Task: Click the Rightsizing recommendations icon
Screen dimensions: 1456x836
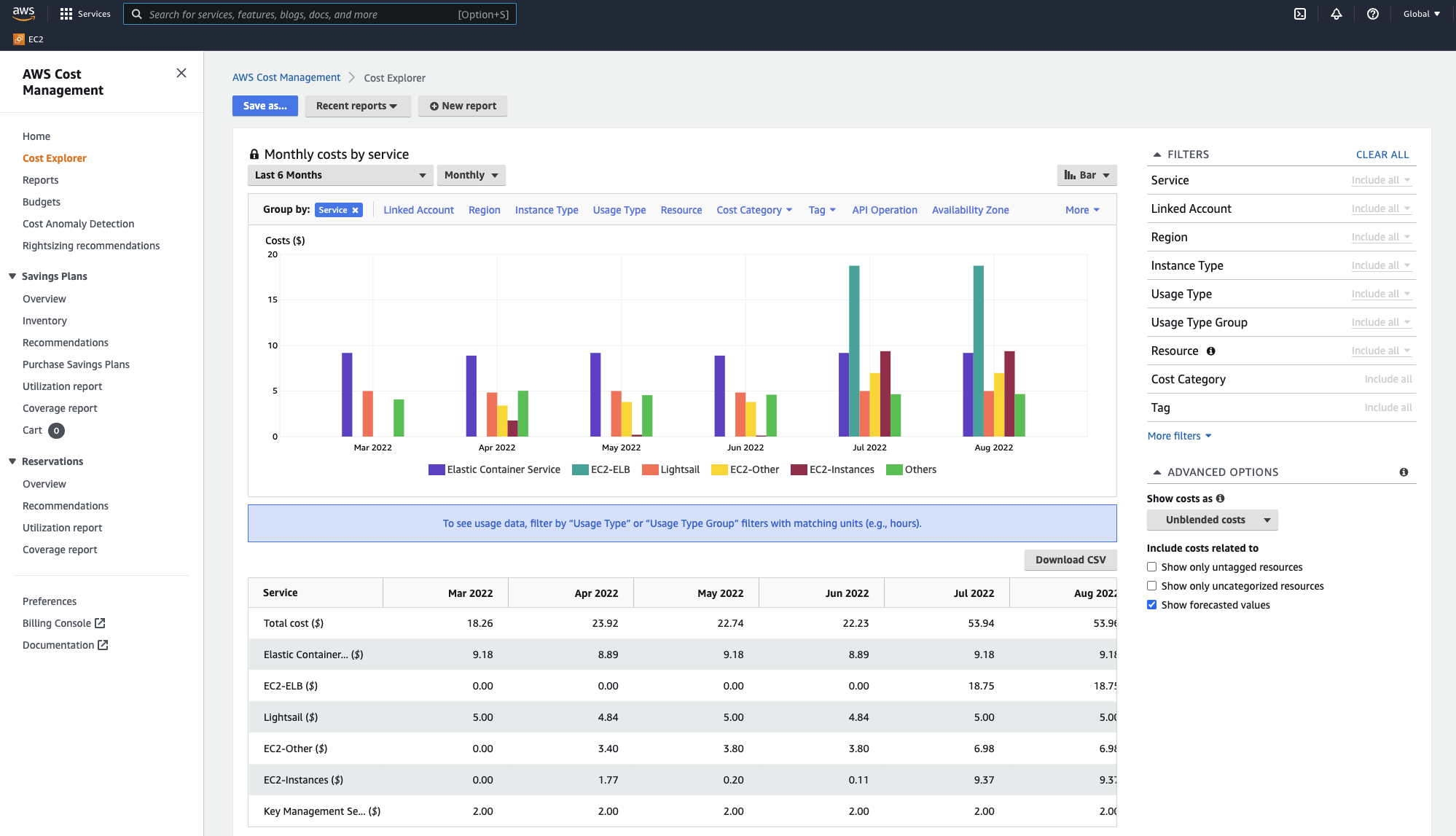Action: [x=91, y=245]
